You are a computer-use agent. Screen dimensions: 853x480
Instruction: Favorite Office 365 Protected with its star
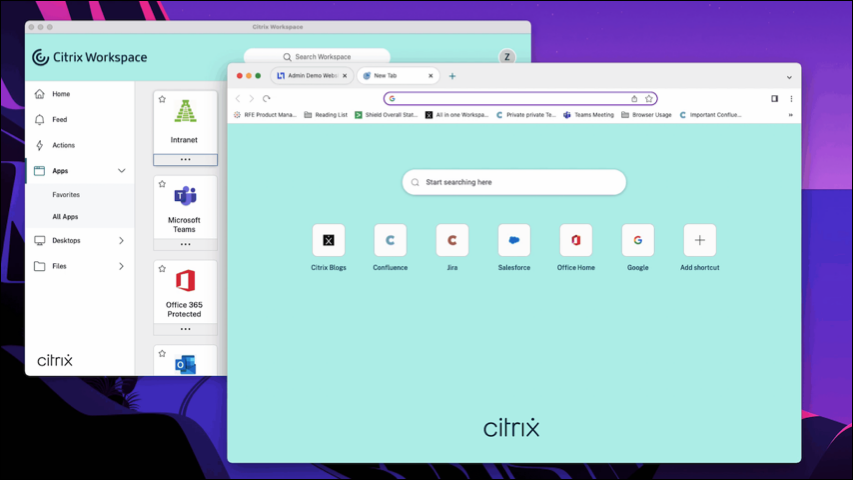162,268
